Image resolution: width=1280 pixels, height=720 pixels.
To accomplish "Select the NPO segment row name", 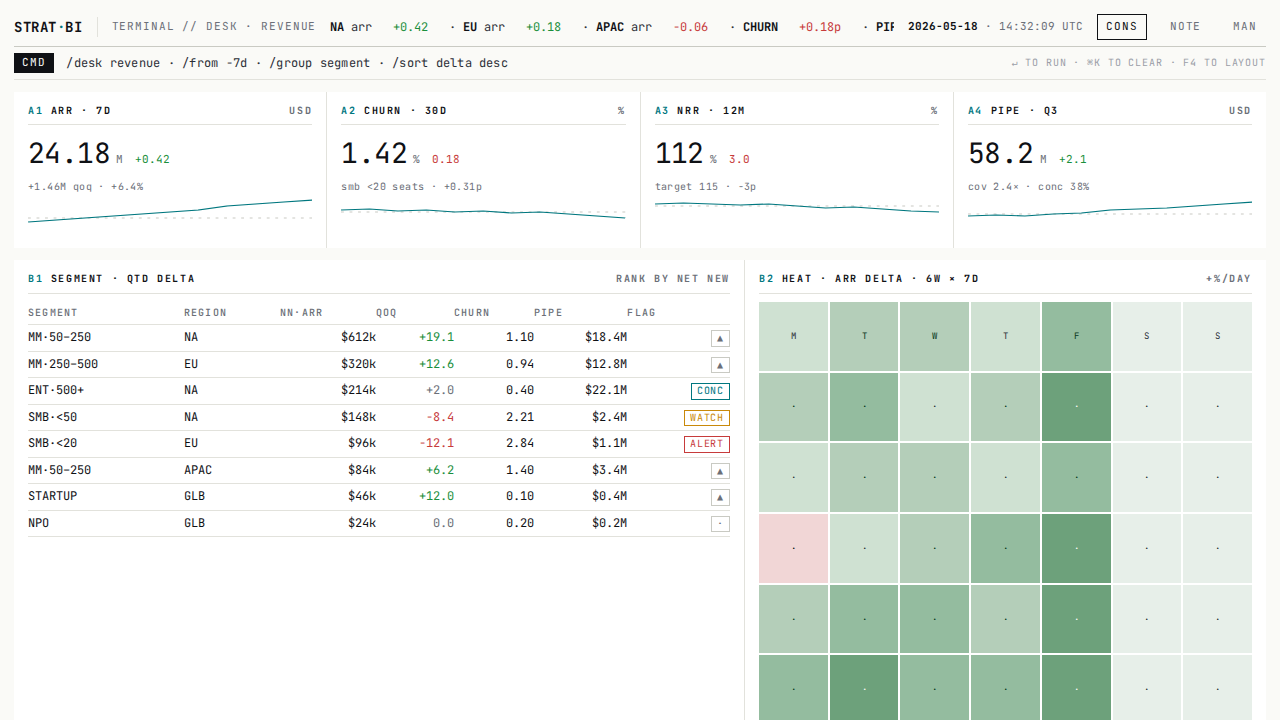I will pyautogui.click(x=38, y=523).
